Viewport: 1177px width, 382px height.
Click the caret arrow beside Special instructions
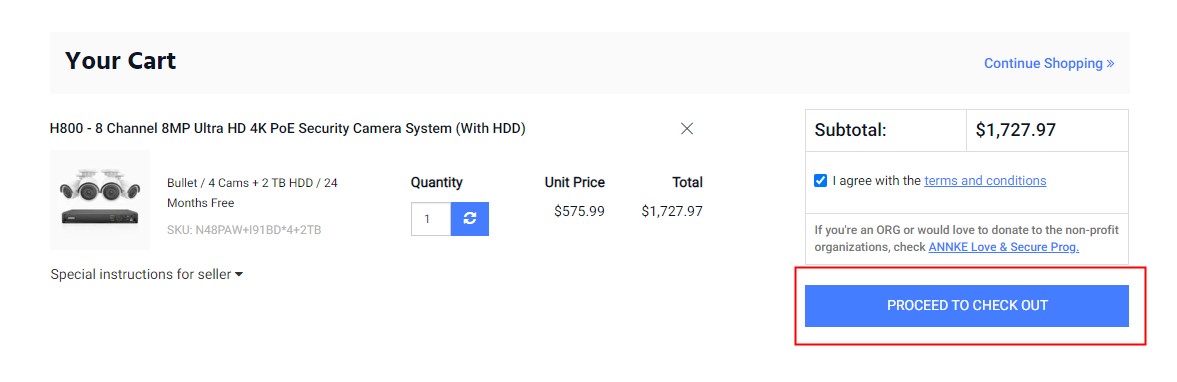[x=239, y=275]
